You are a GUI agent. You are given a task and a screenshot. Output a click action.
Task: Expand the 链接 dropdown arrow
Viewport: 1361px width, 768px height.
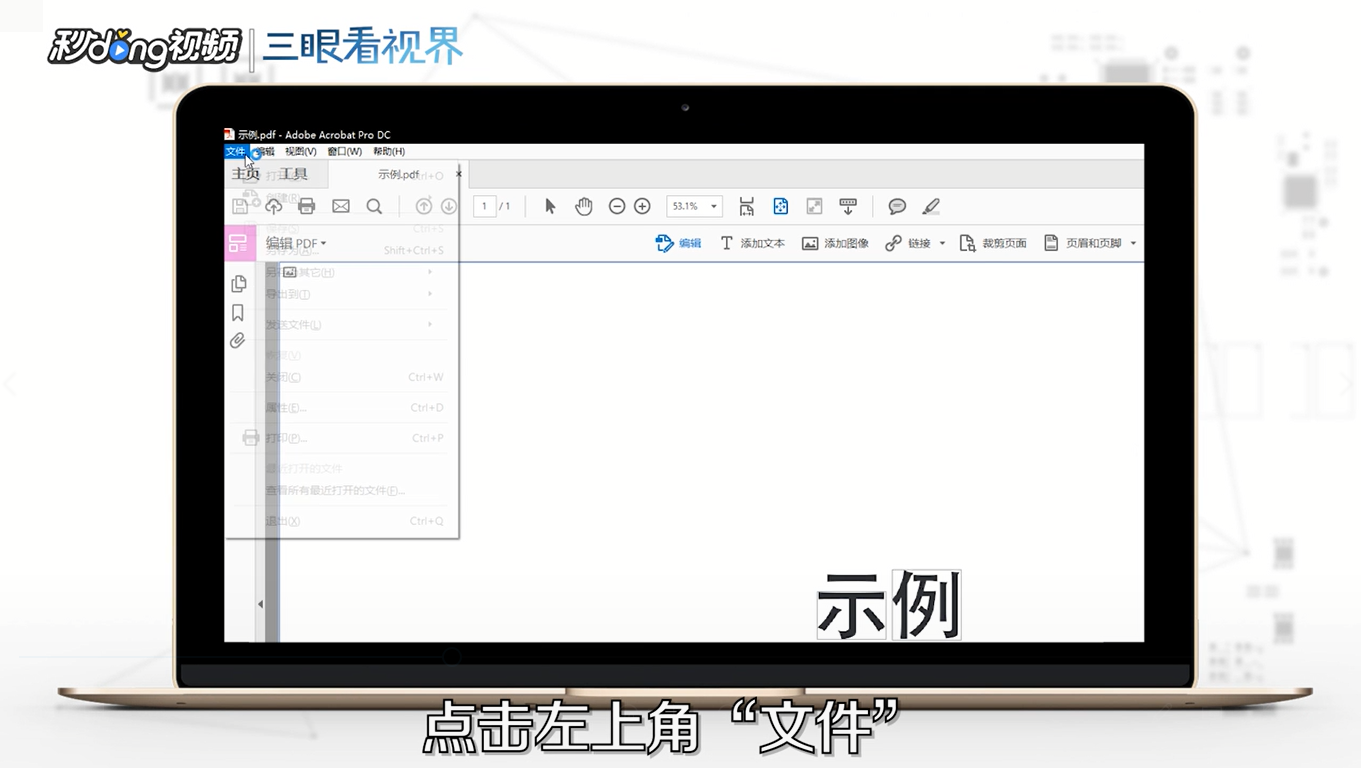click(x=942, y=243)
